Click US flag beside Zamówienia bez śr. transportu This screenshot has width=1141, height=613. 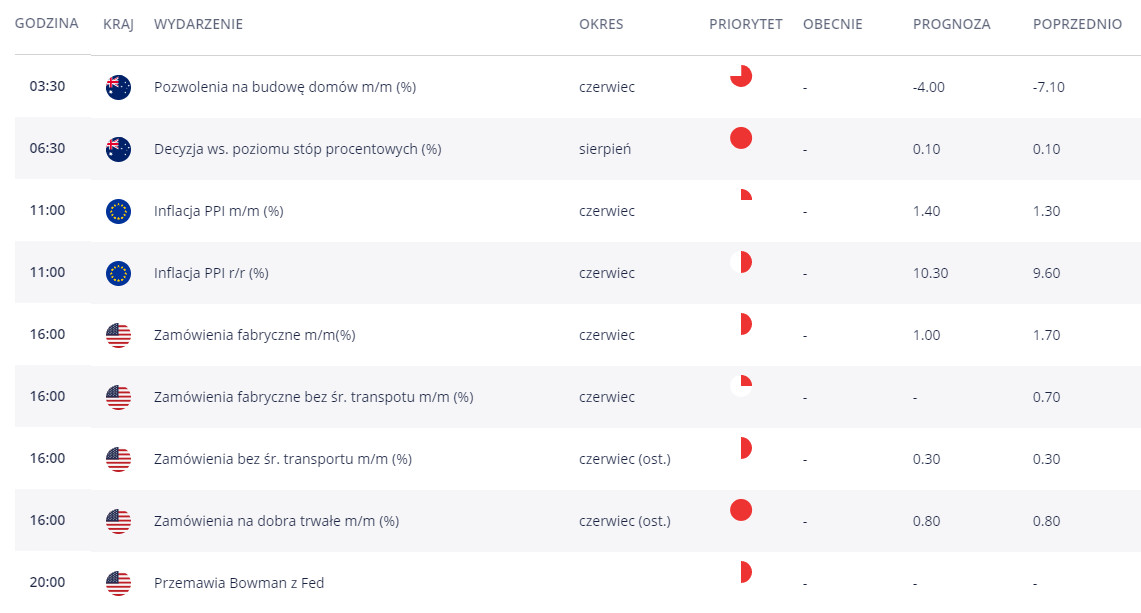pos(119,459)
